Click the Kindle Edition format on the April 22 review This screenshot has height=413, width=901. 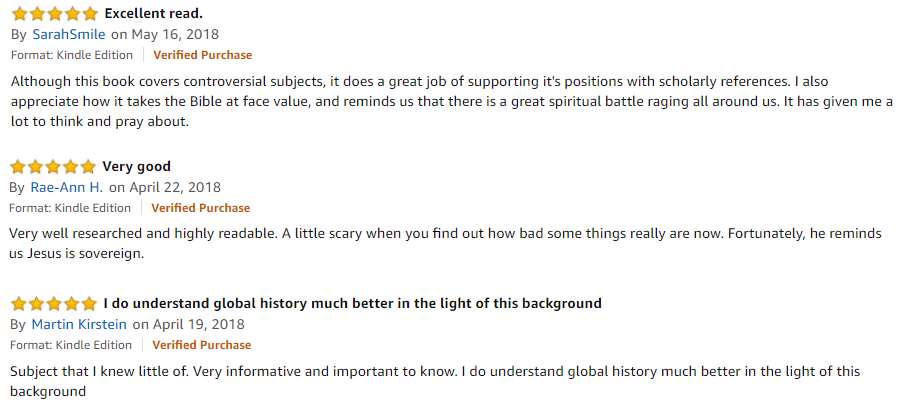[70, 208]
